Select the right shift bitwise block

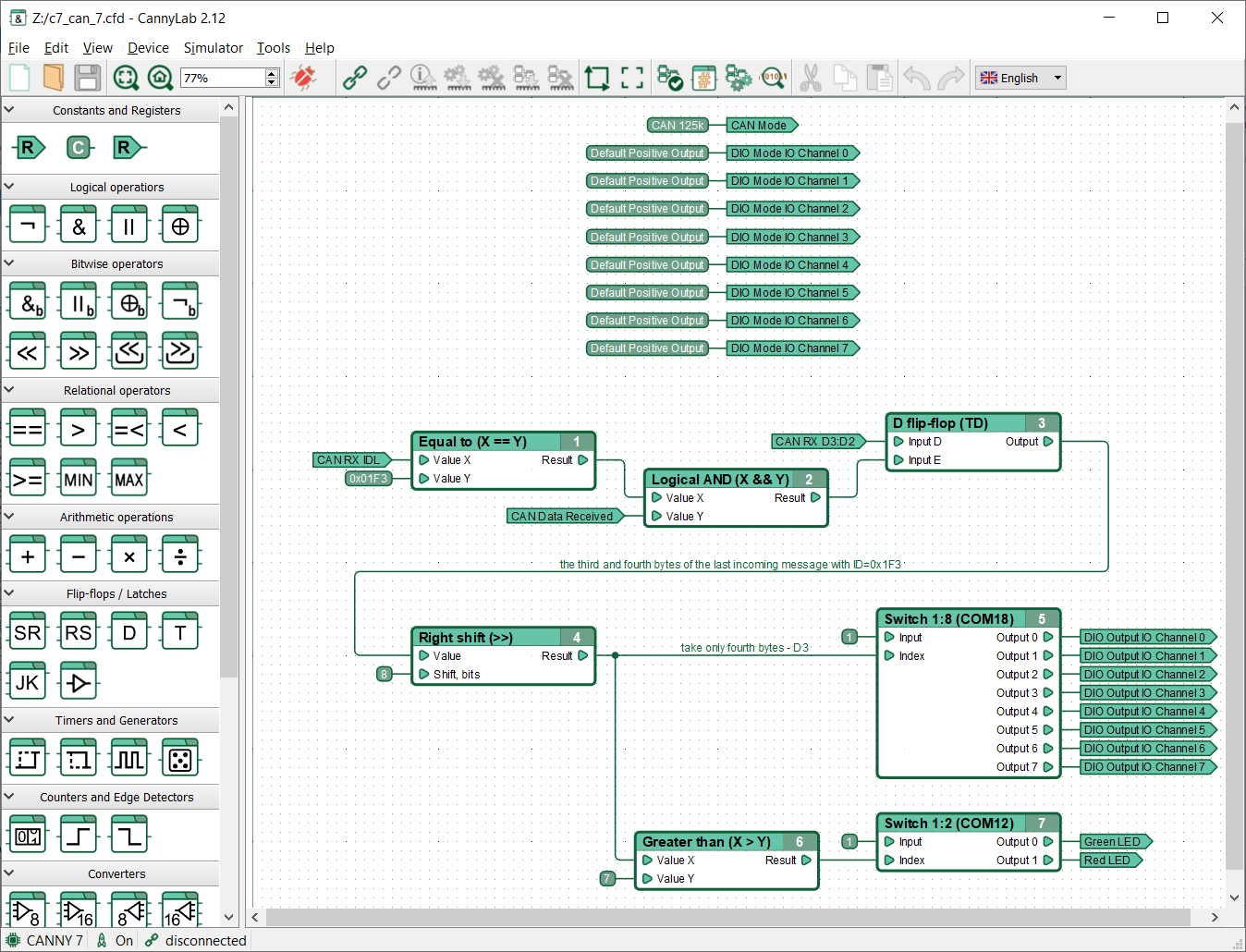tap(79, 350)
